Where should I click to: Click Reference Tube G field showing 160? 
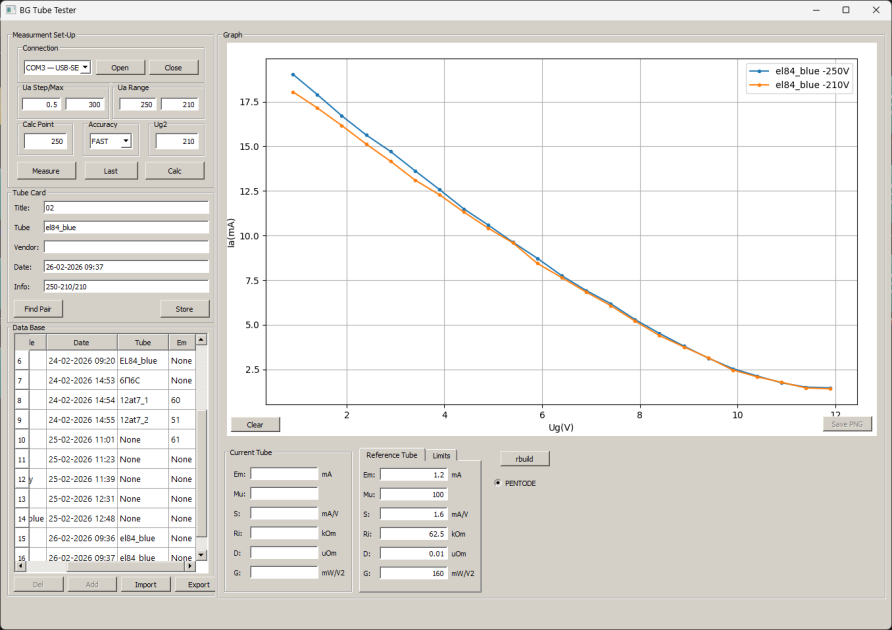click(414, 573)
